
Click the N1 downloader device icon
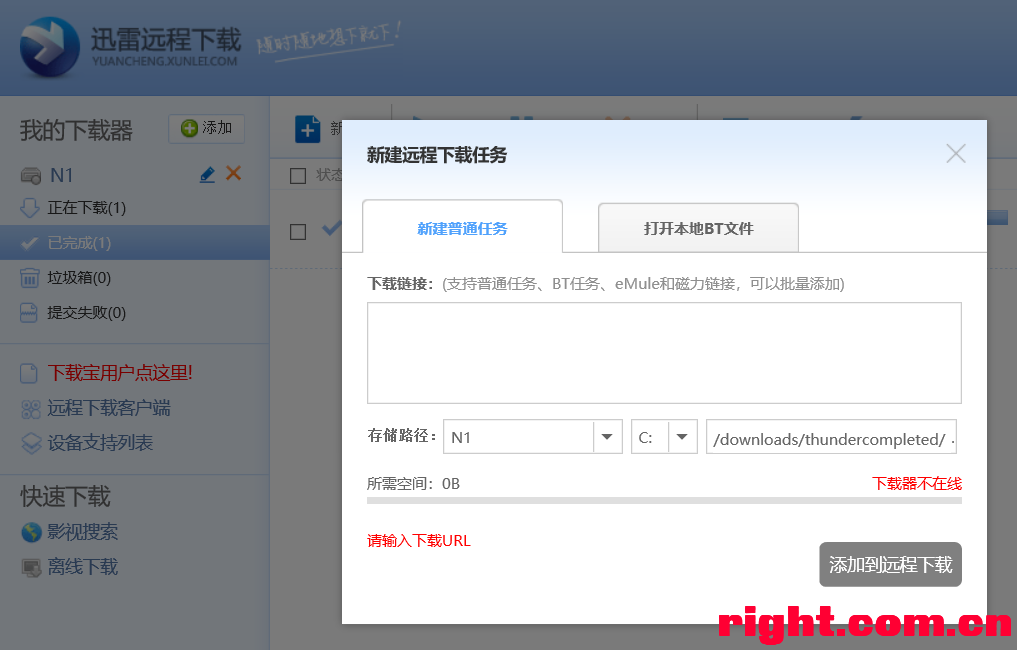[x=30, y=175]
